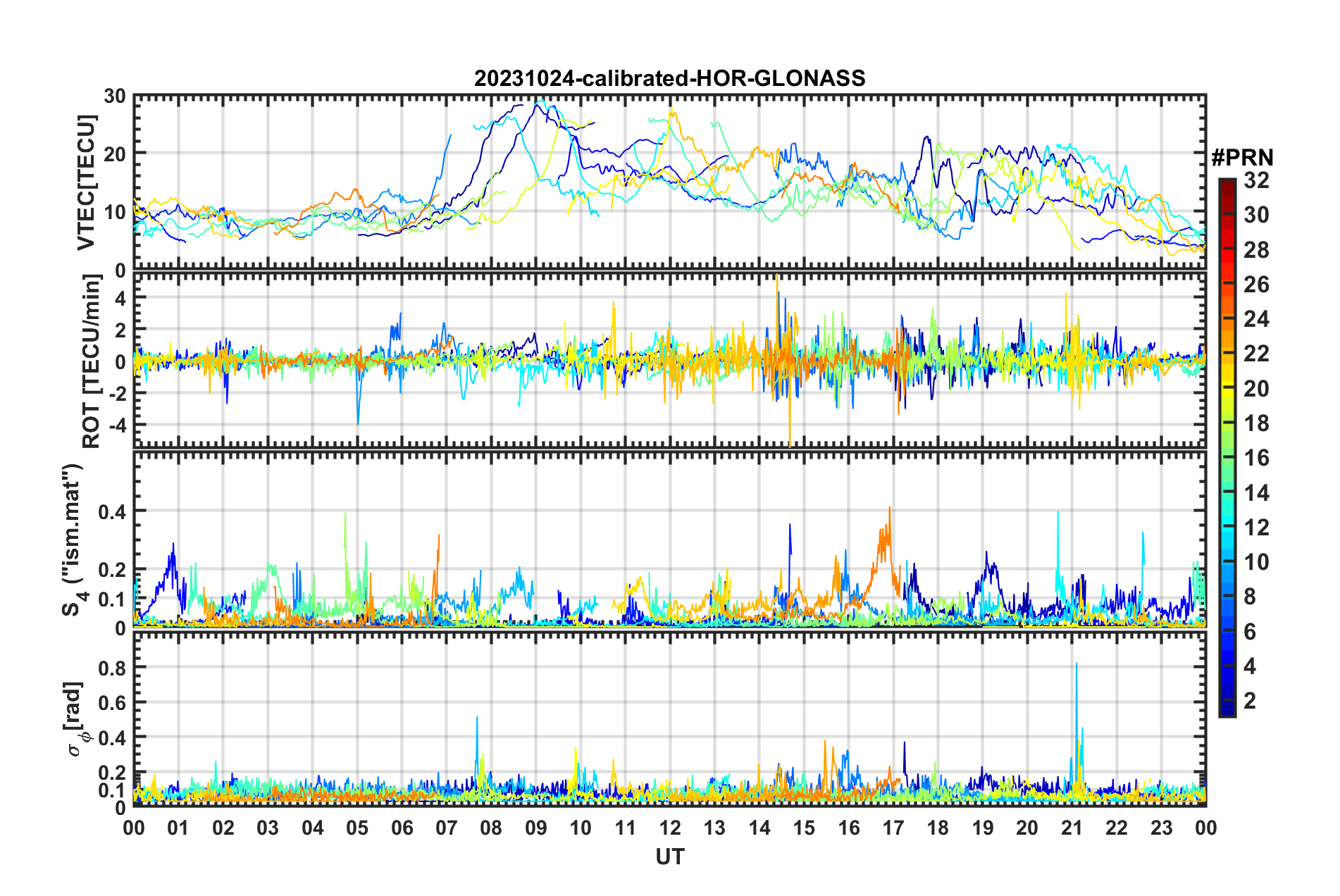Click the tallest cyan spike in the σφ panel
The height and width of the screenshot is (896, 1340).
pyautogui.click(x=1076, y=666)
